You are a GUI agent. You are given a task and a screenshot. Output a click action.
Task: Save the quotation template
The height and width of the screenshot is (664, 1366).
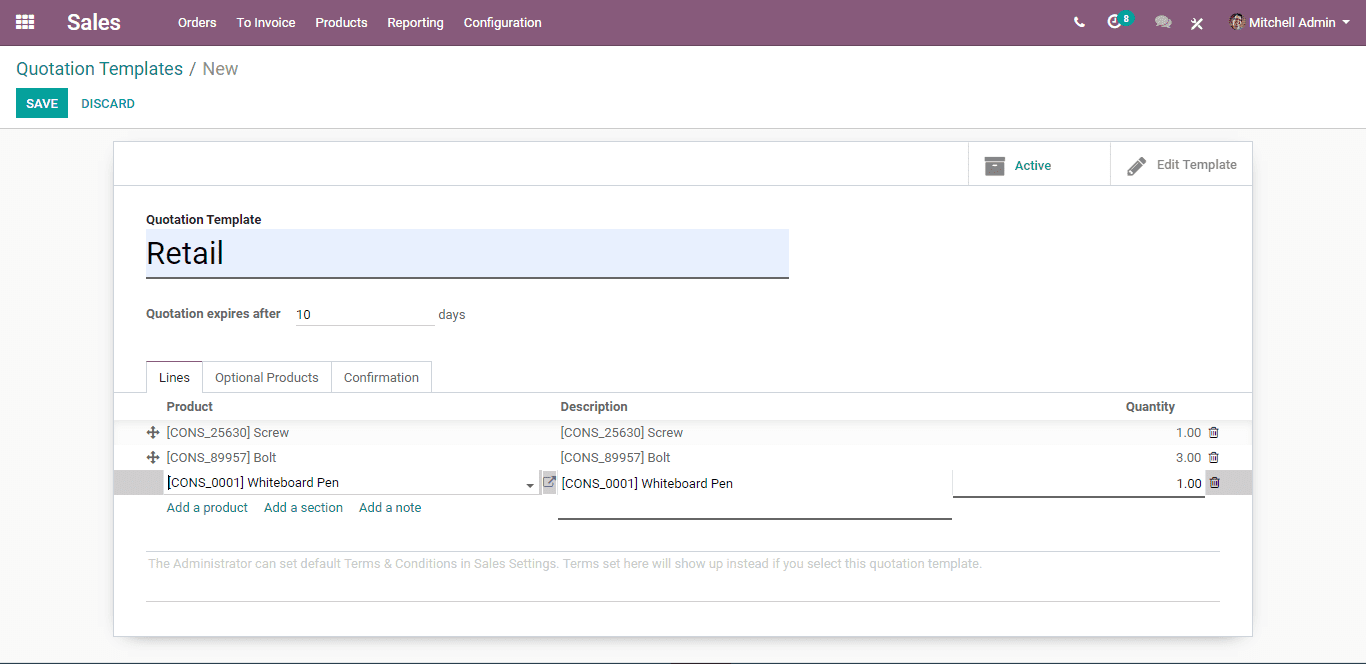click(42, 103)
